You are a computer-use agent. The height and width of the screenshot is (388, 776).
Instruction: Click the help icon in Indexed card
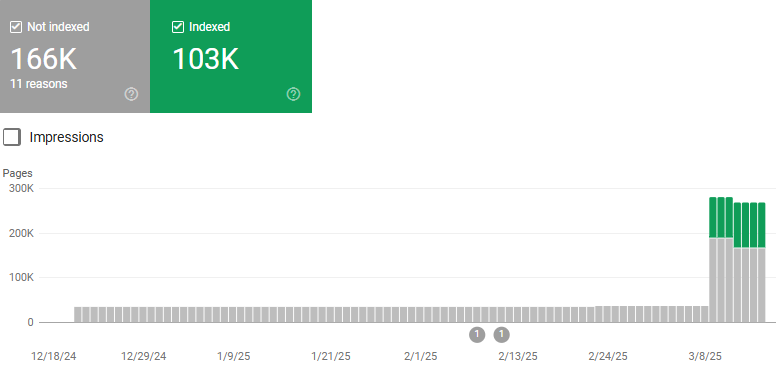(293, 94)
